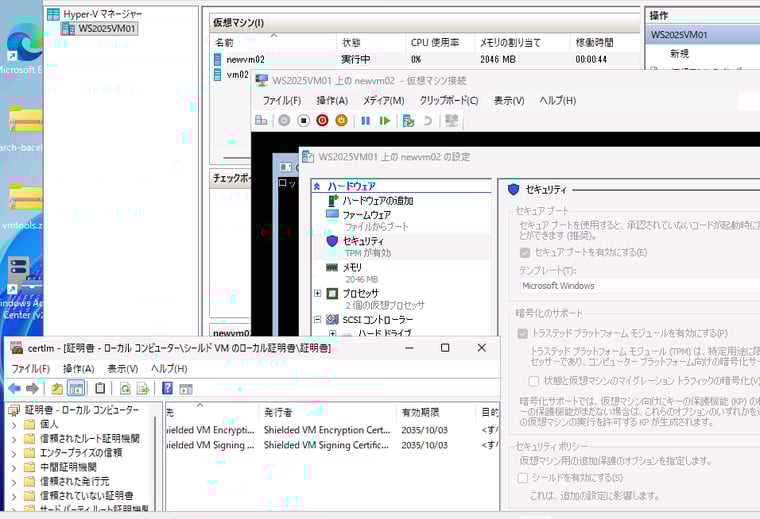This screenshot has width=760, height=519.
Task: Expand 信頼されたルート証明機関 folder
Action: (14, 440)
